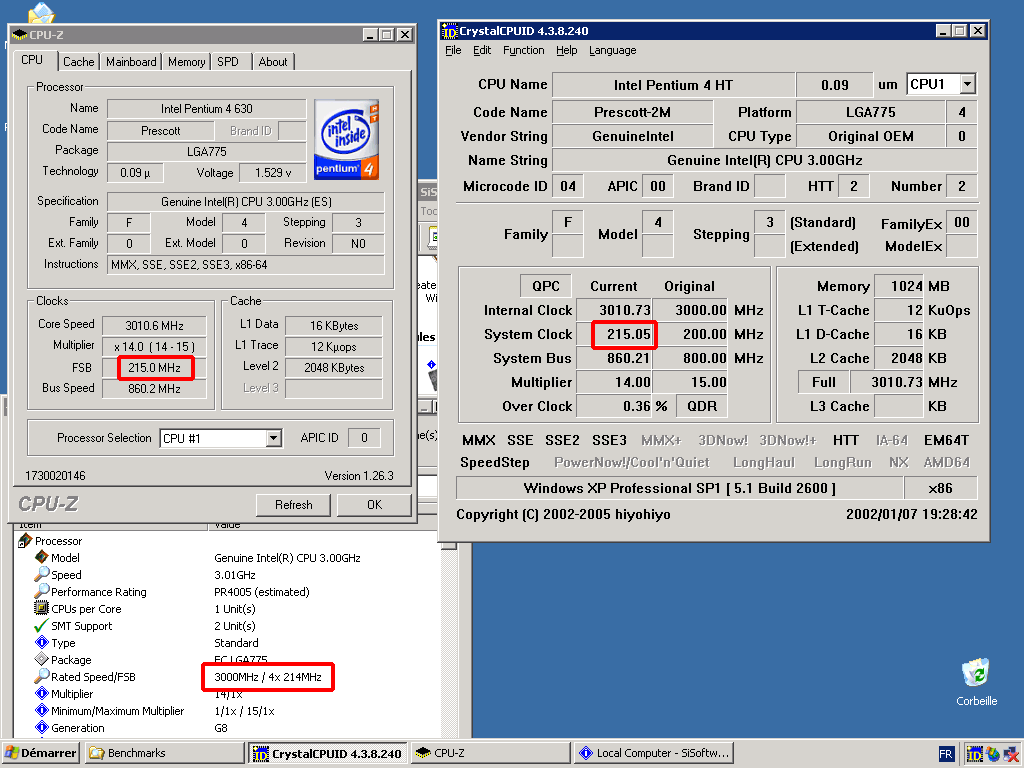Open the Mainboard tab in CPU-Z
Screen dimensions: 1024x768
tap(131, 61)
